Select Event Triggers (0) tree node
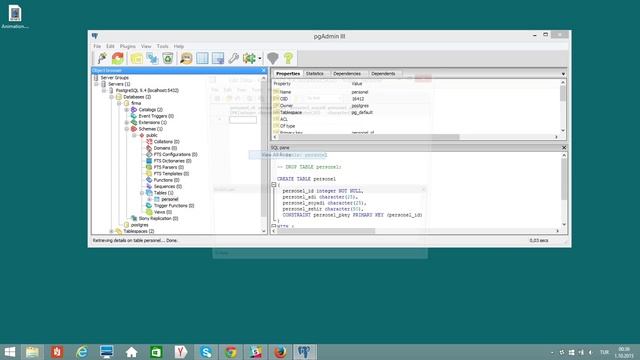The height and width of the screenshot is (360, 640). (x=156, y=116)
